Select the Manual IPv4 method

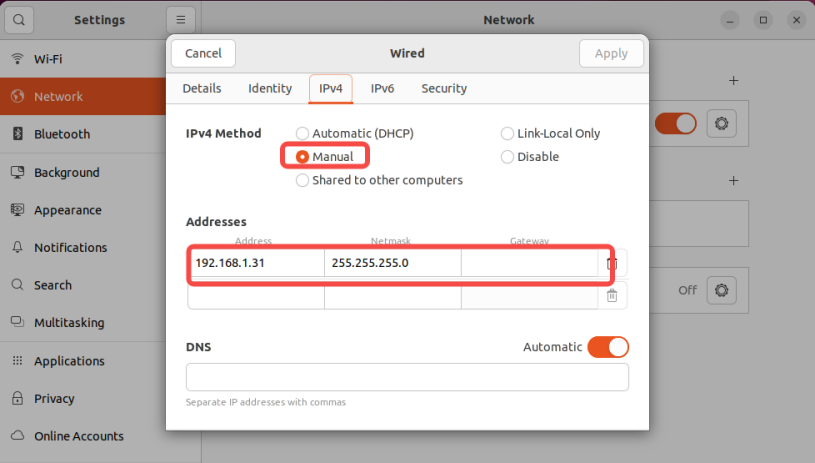point(302,157)
